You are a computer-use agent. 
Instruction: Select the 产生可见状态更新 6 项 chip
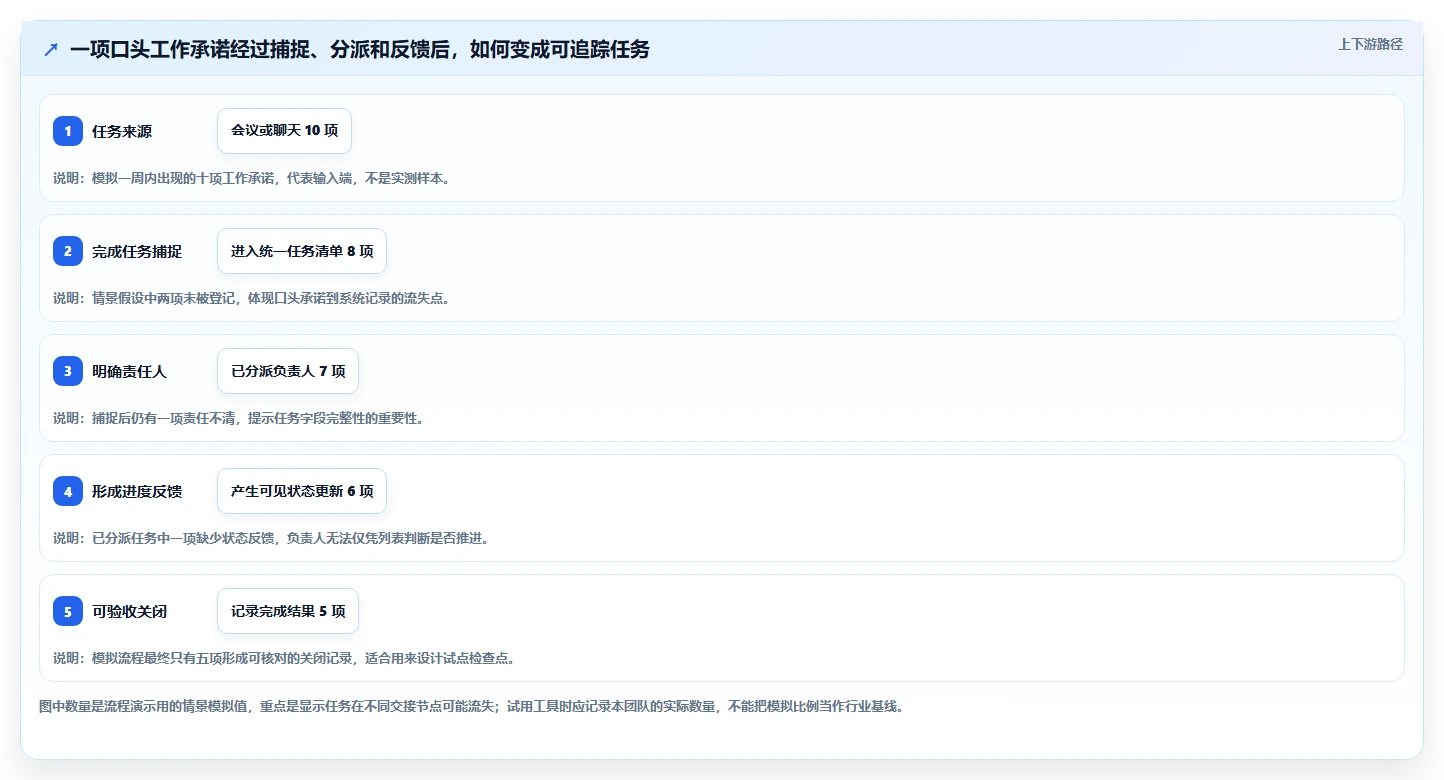(x=302, y=491)
